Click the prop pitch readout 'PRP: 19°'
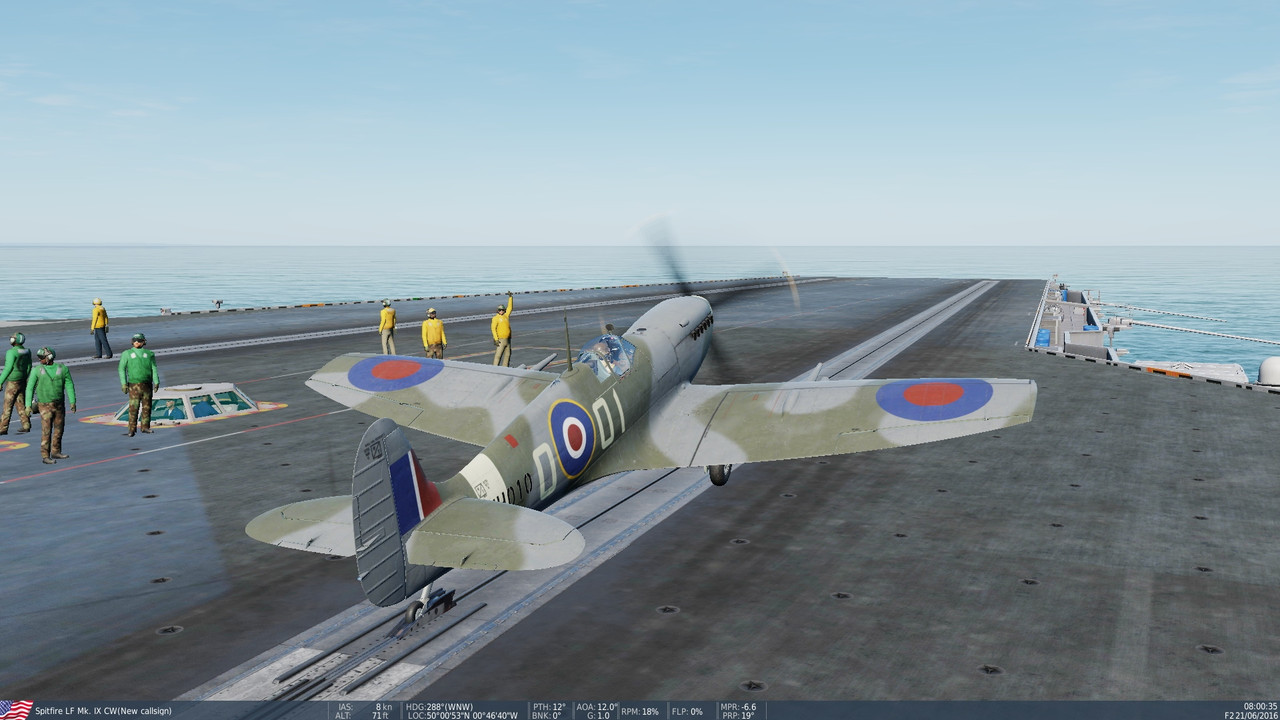Screen dimensions: 1280x720 (737, 715)
